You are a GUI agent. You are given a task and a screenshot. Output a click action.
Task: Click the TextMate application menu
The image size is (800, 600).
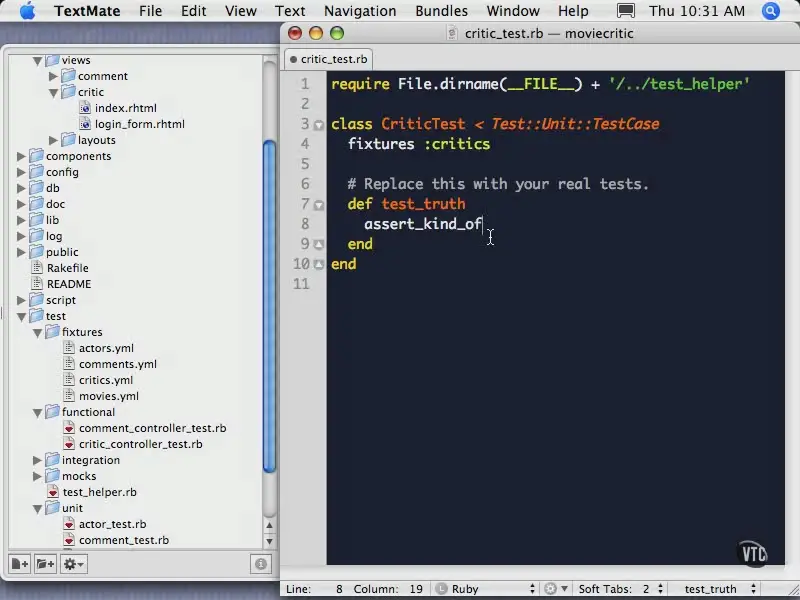(87, 11)
